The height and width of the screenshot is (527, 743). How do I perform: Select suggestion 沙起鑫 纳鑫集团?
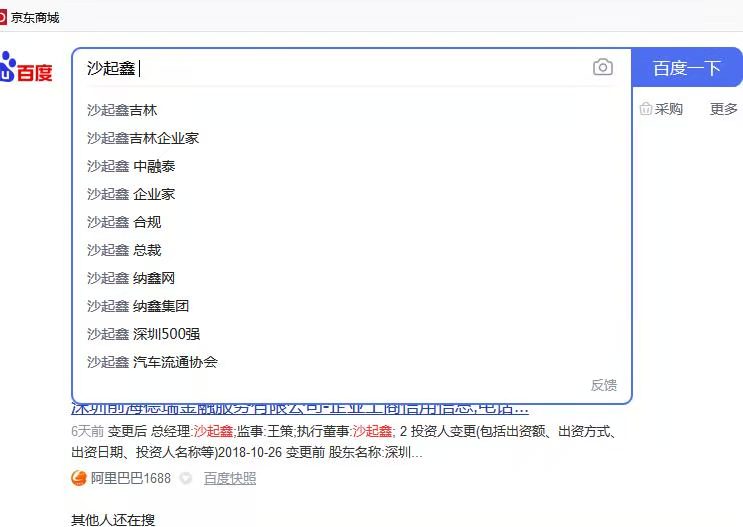(x=138, y=306)
